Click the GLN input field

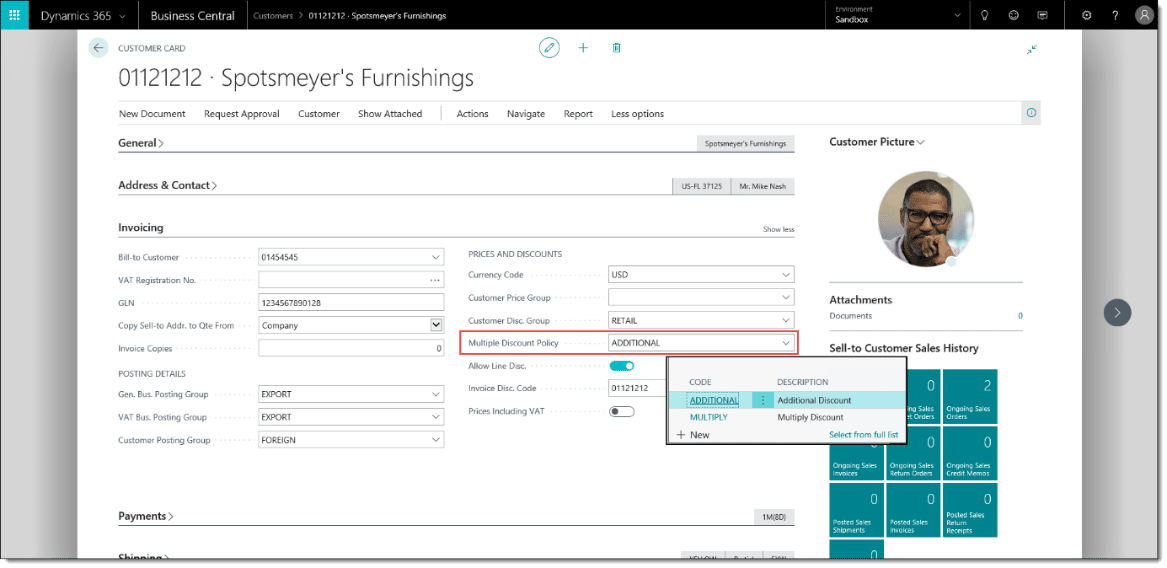[351, 303]
